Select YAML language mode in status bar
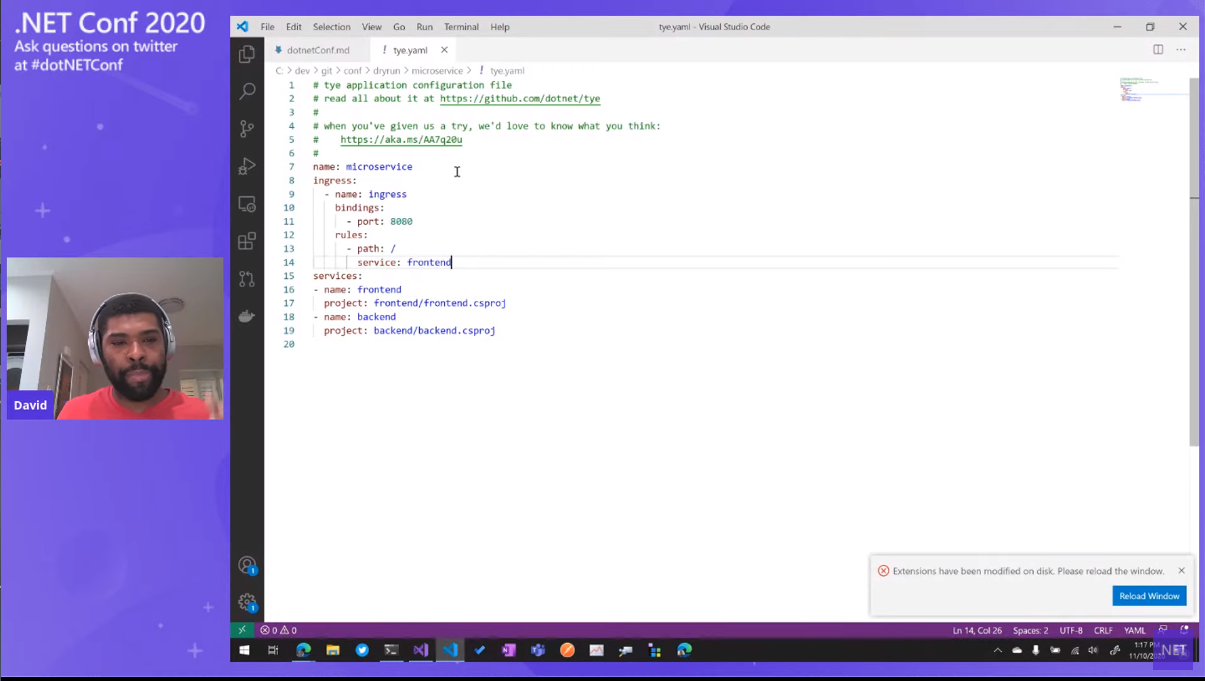Screen dimensions: 1205x681 (1134, 631)
